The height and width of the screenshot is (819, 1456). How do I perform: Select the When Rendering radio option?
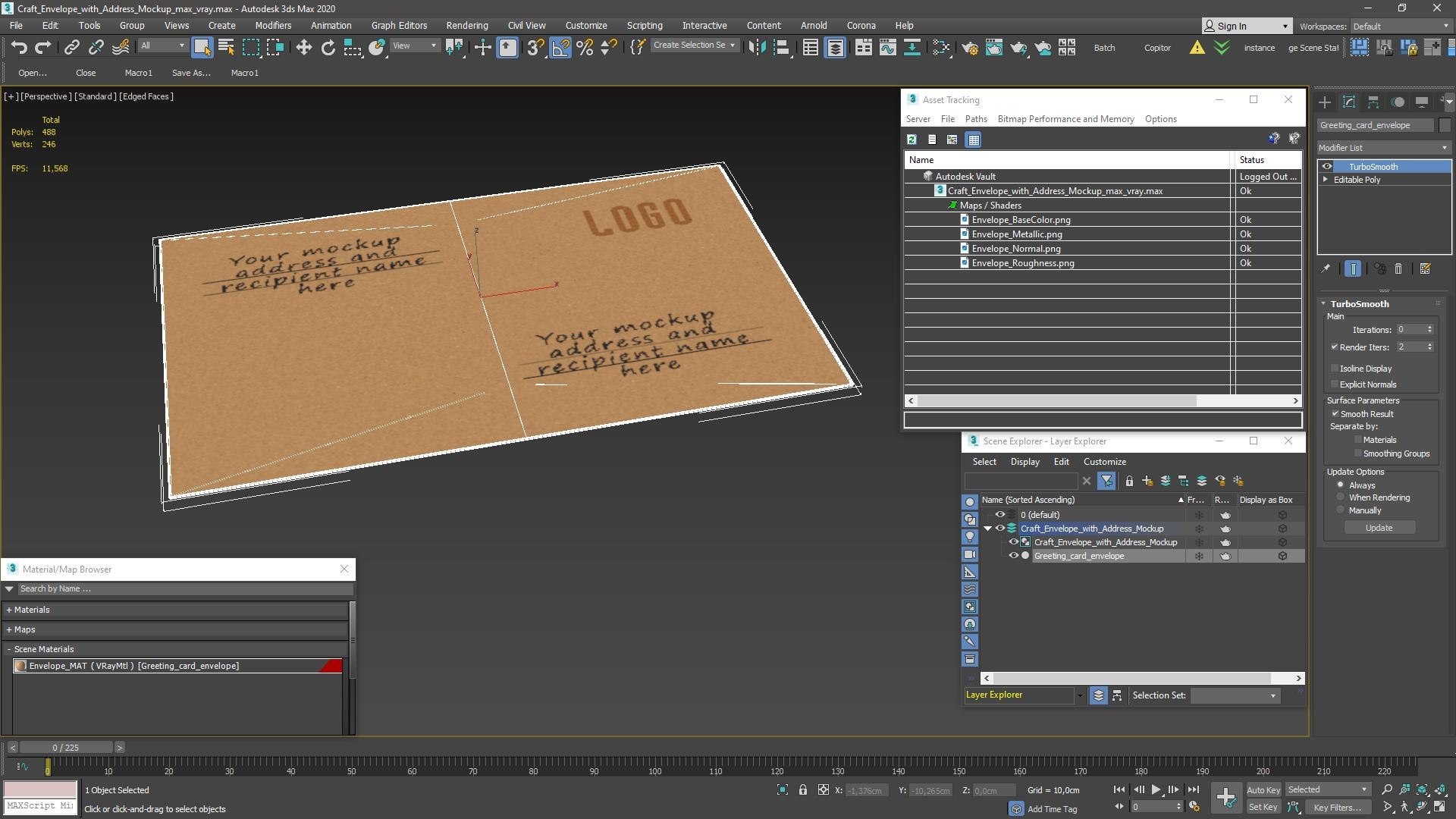[1340, 497]
